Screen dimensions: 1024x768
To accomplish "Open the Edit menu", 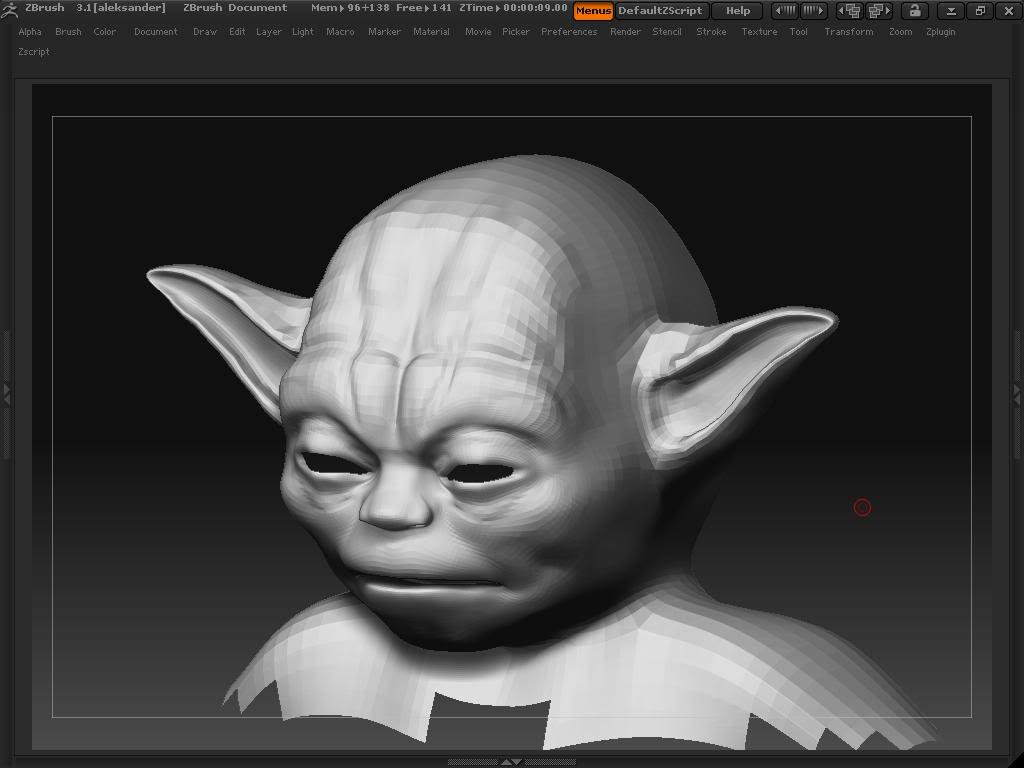I will click(237, 31).
